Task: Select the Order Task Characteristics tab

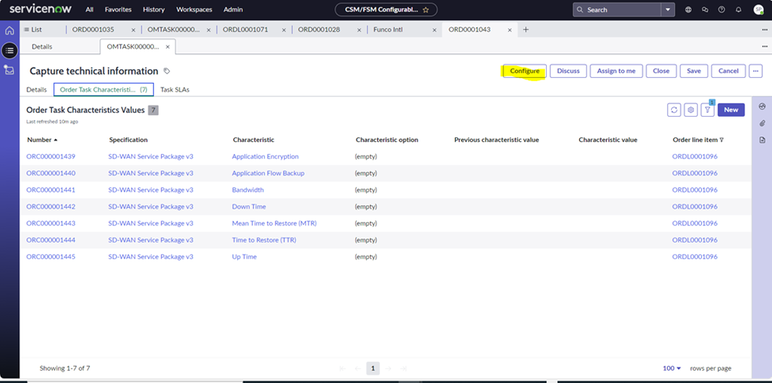Action: 103,90
